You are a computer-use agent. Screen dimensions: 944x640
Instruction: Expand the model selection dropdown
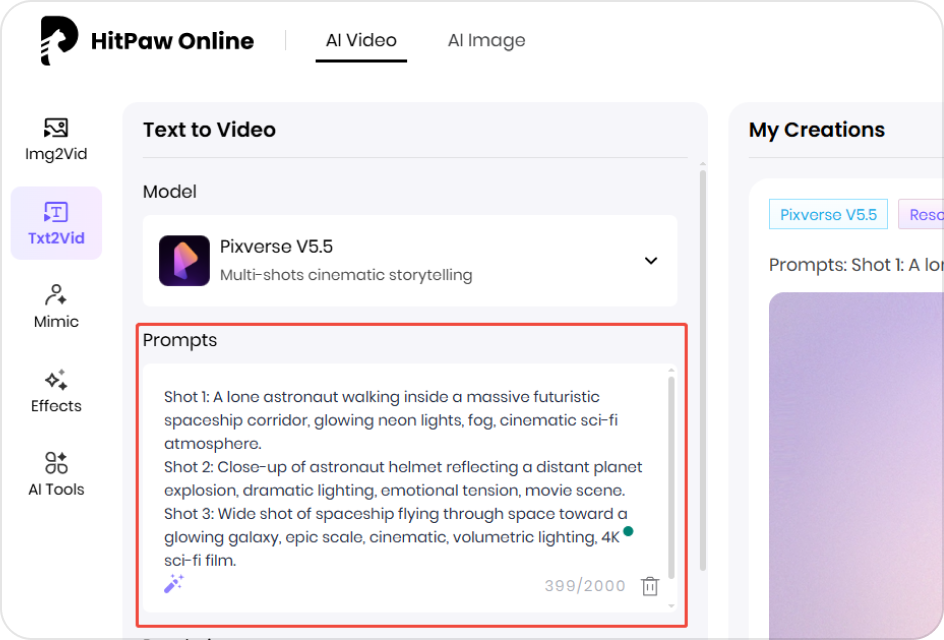(x=651, y=260)
